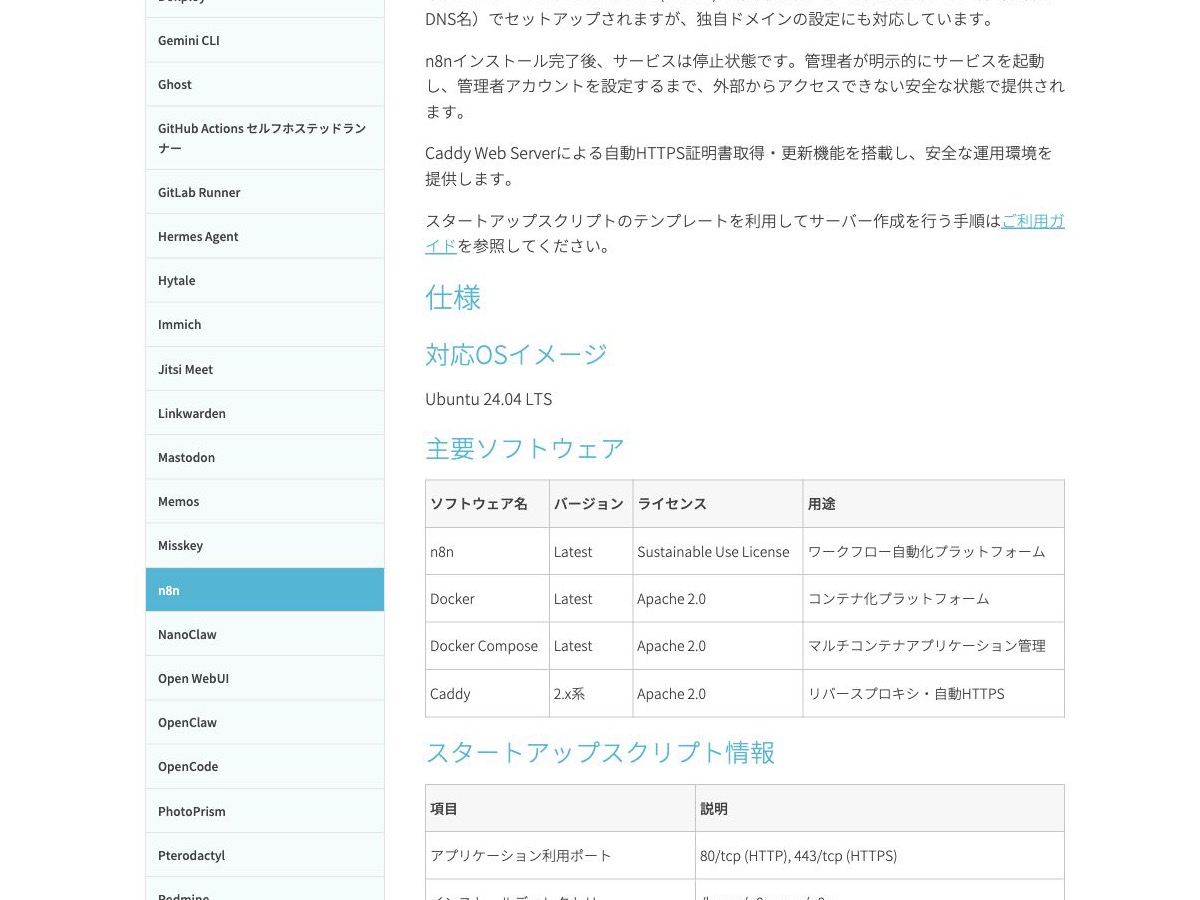Click the 80/tcp (HTTP), 443/tcp (HTTPS) cell
Viewport: 1200px width, 900px height.
coord(880,855)
